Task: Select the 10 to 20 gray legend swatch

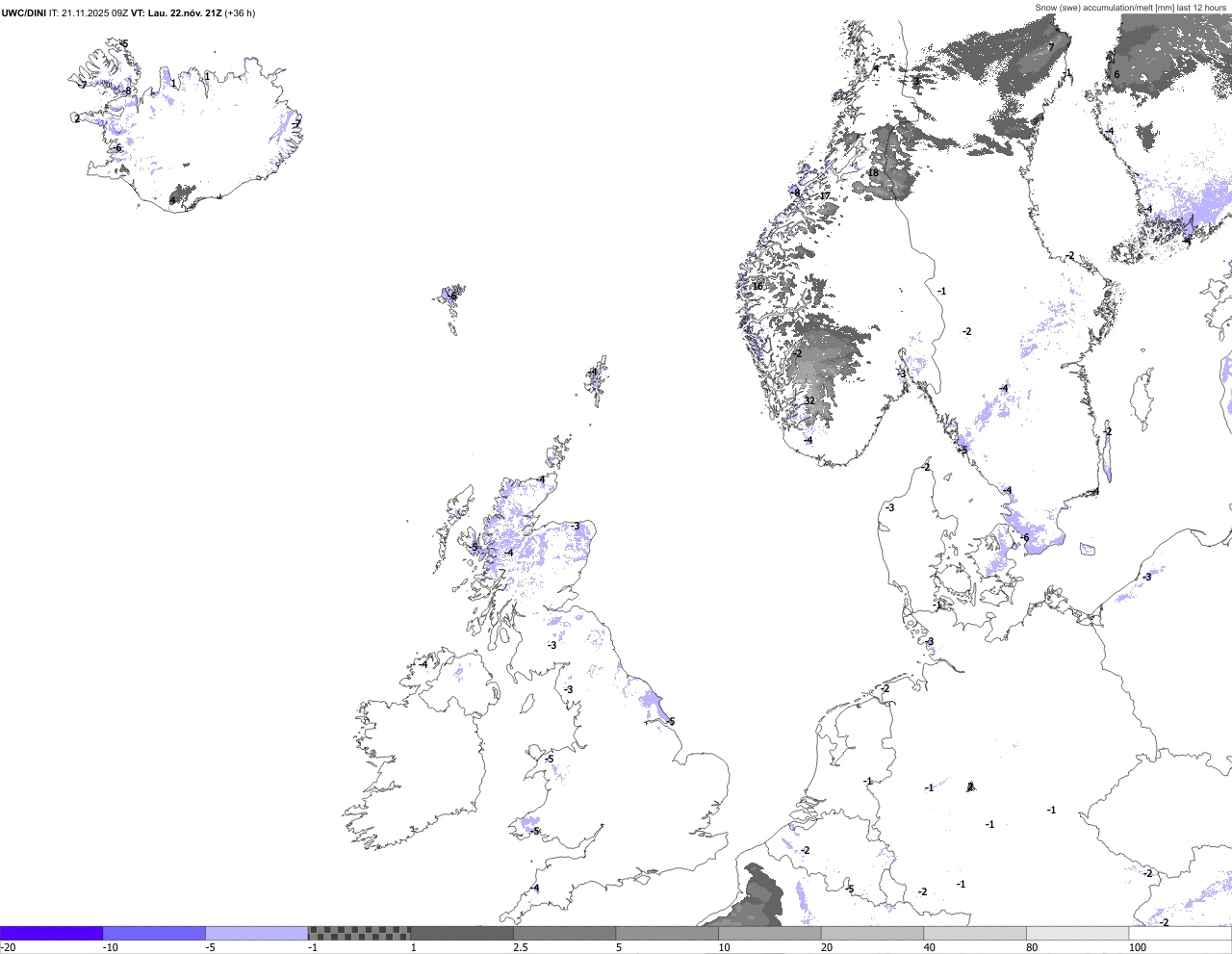Action: coord(770,933)
